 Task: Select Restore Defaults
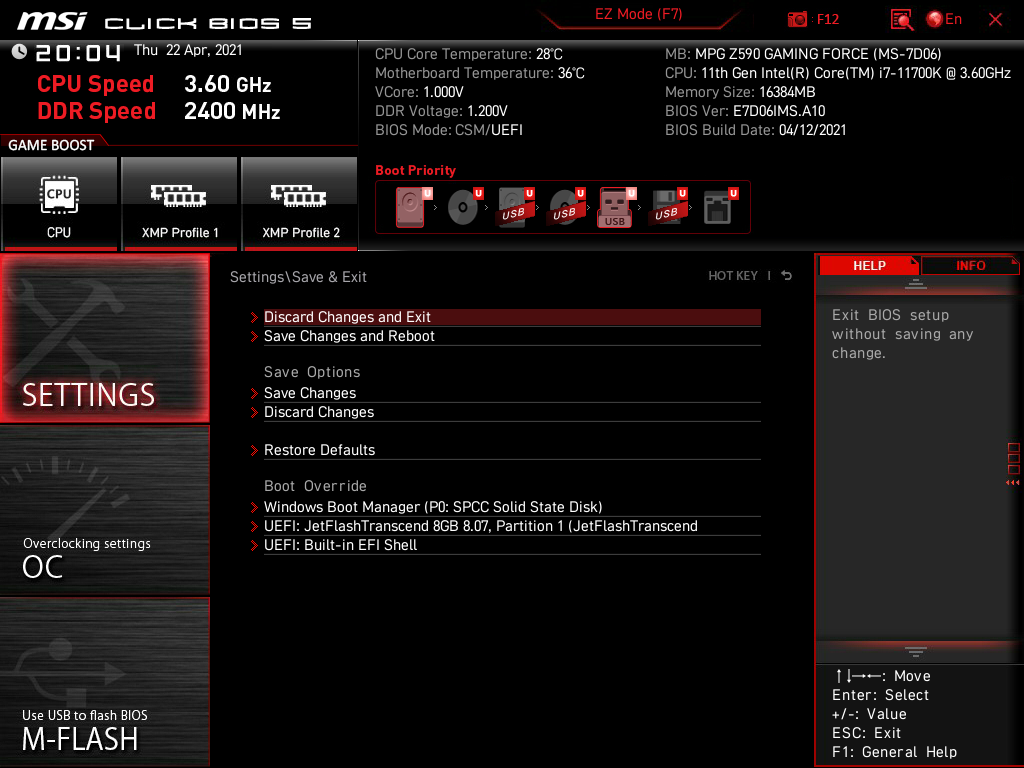click(x=512, y=450)
